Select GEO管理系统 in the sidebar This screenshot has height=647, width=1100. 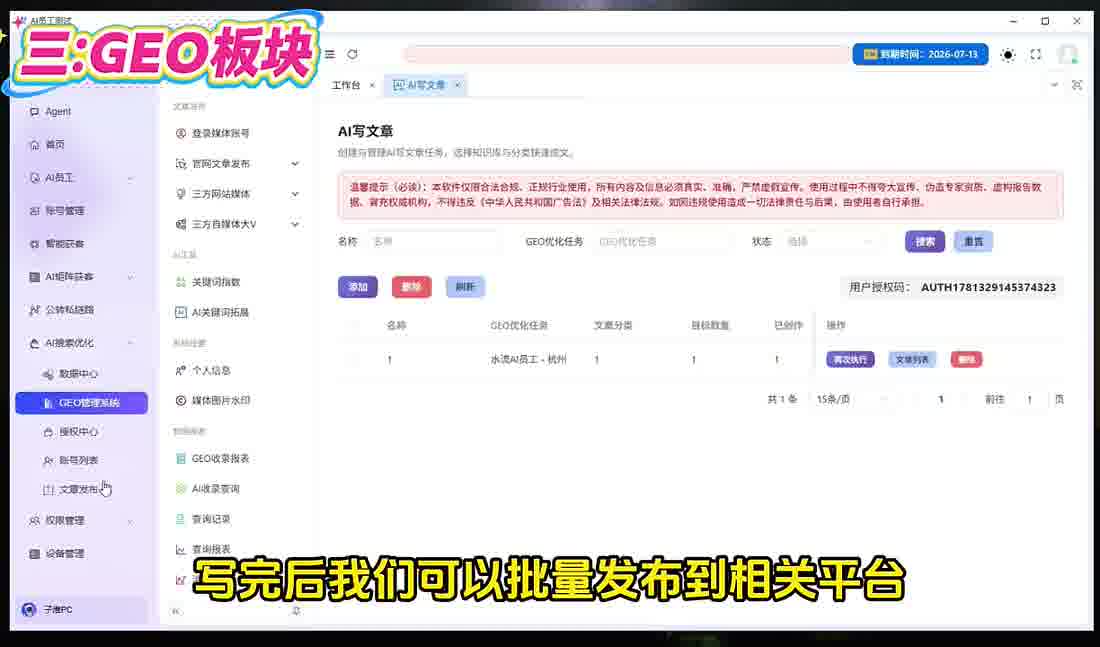tap(81, 403)
